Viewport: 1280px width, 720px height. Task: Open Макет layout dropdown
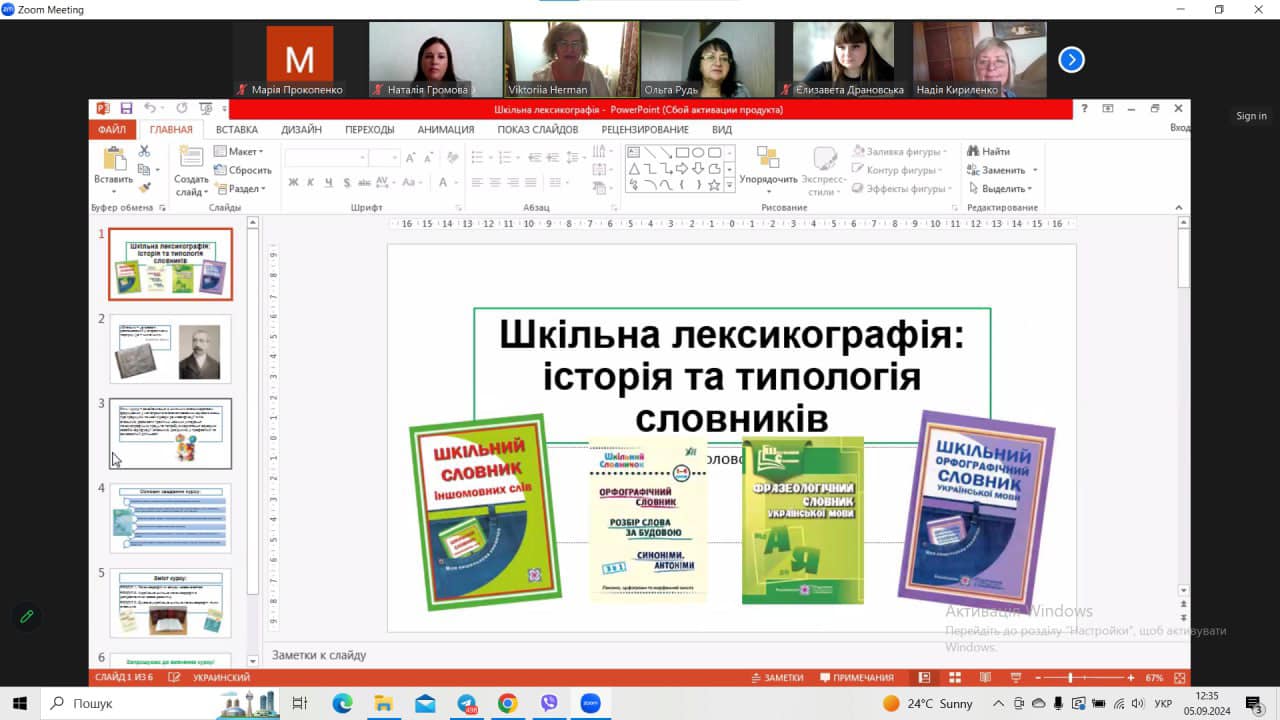[238, 151]
